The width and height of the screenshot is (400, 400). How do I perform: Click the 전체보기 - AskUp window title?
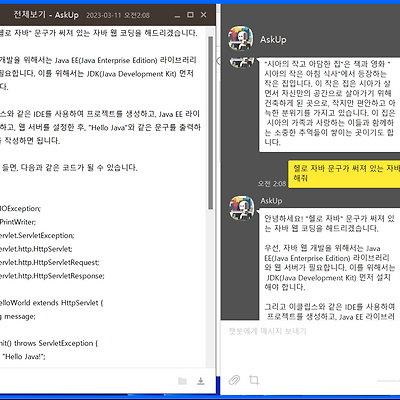(x=46, y=15)
